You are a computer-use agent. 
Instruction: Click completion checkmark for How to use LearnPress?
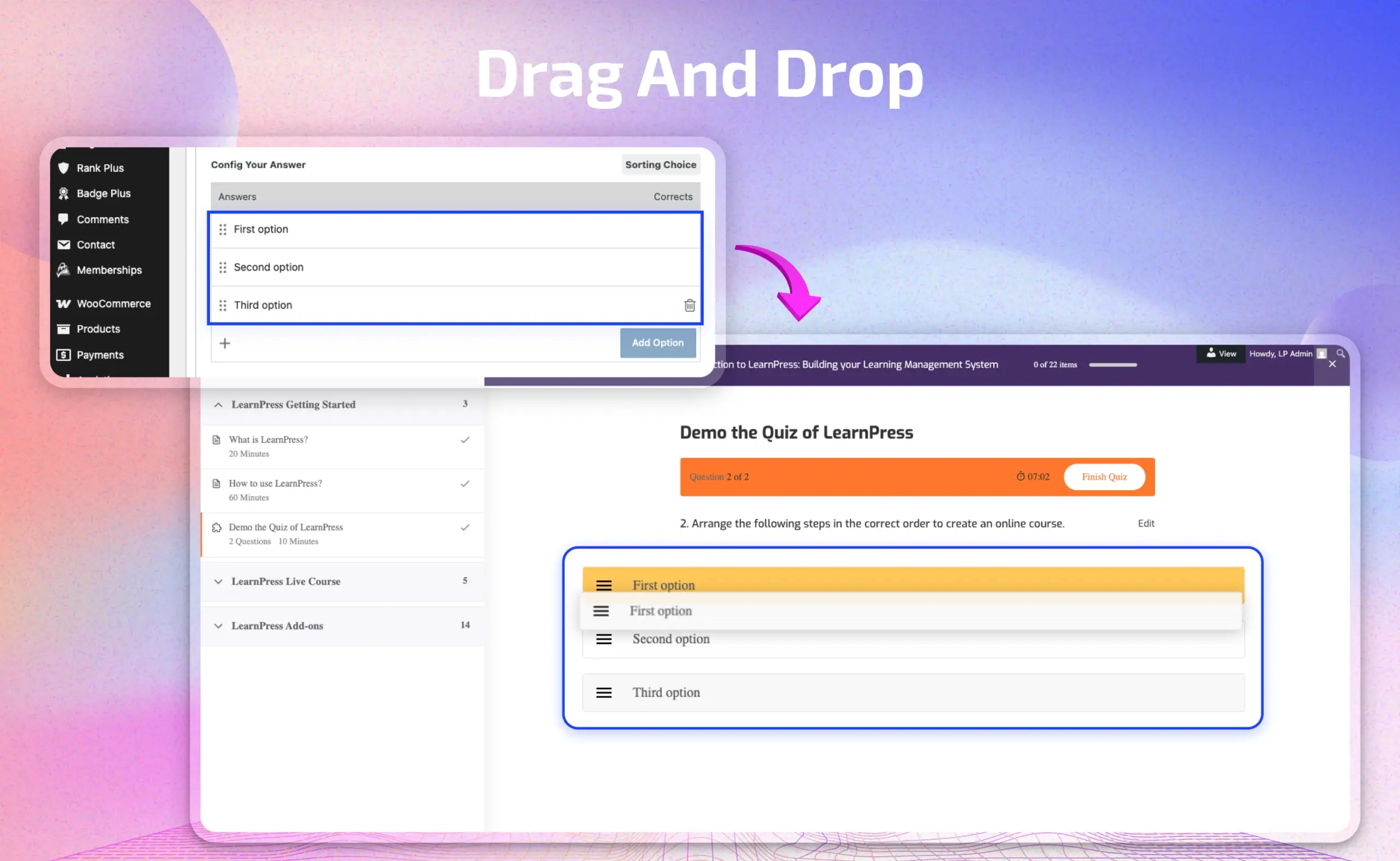tap(465, 484)
